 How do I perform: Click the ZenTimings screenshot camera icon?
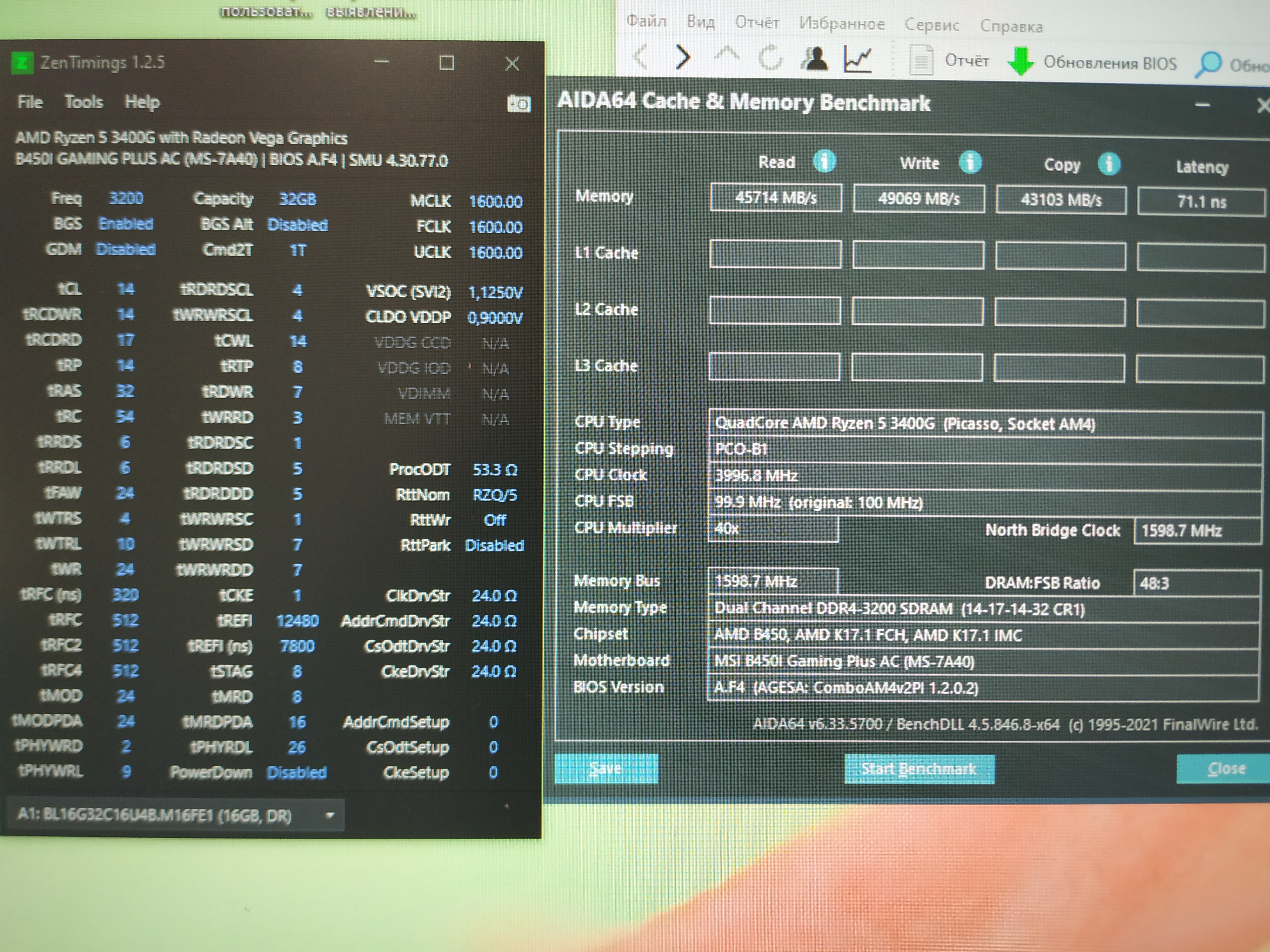click(518, 104)
